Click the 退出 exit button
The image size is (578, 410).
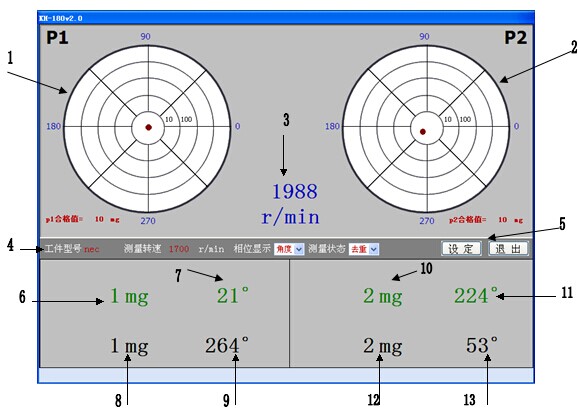click(x=508, y=249)
